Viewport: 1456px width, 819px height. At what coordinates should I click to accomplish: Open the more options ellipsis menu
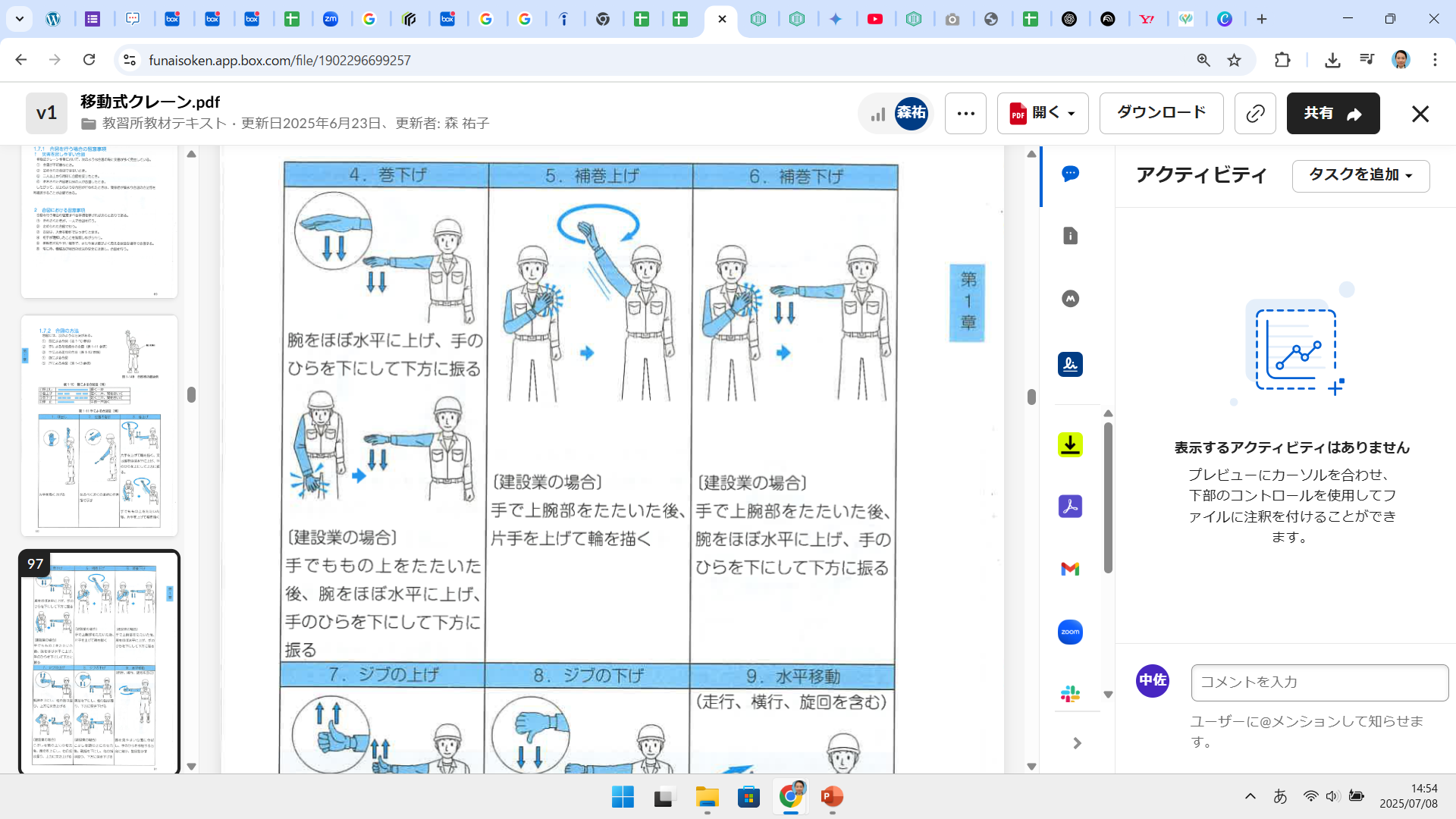pyautogui.click(x=965, y=114)
